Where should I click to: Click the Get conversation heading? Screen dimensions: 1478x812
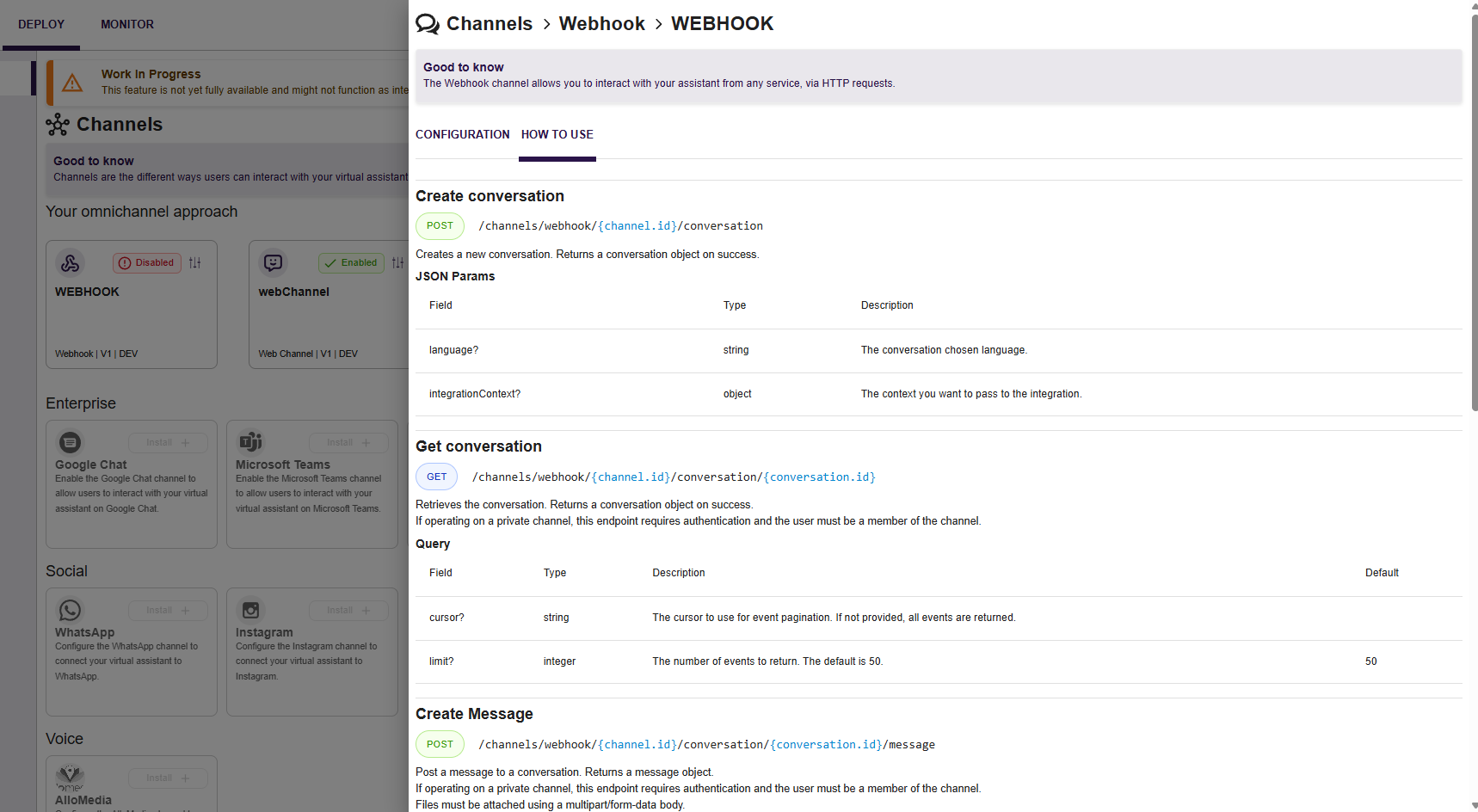click(x=478, y=447)
